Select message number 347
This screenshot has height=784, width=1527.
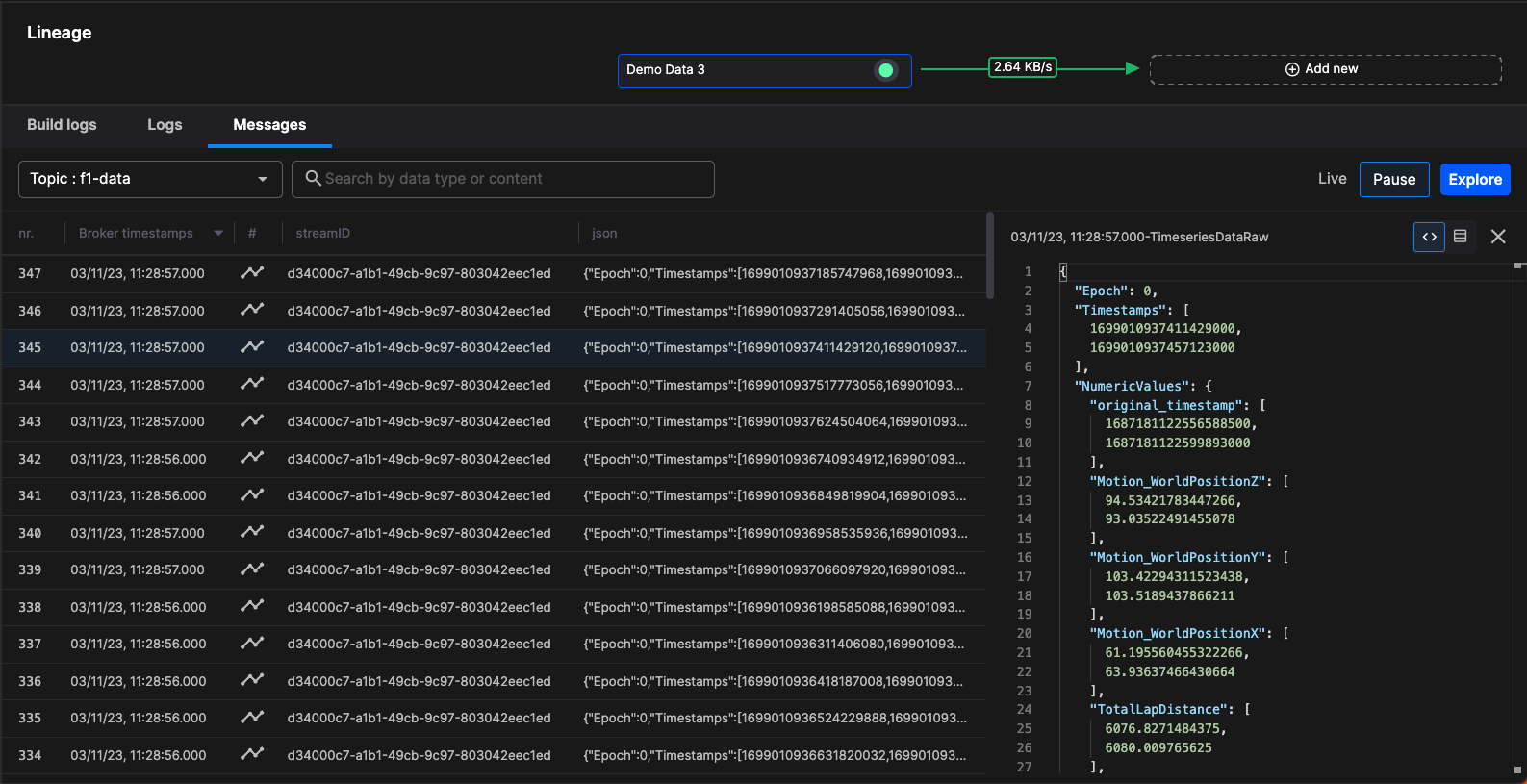pos(30,273)
